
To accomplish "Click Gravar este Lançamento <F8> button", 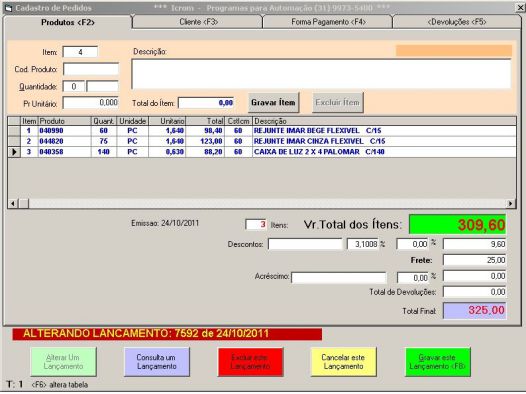I will pyautogui.click(x=437, y=362).
